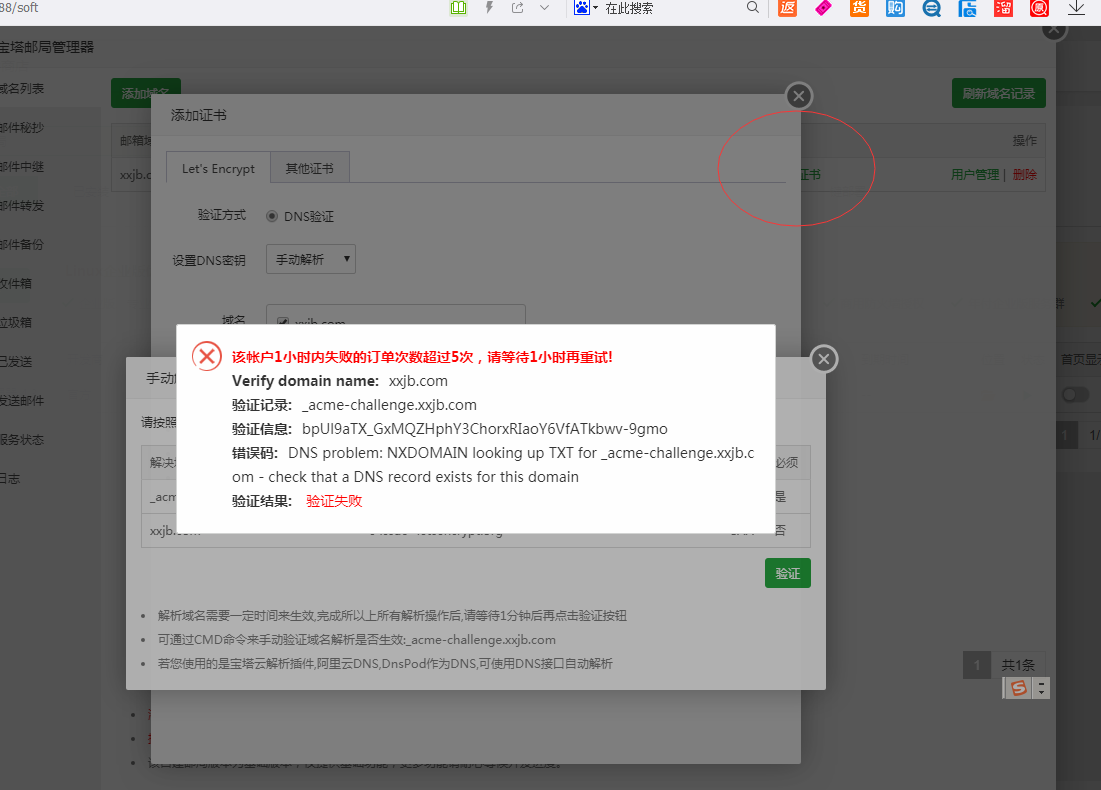Click the orange 返 rebate extension icon

pyautogui.click(x=788, y=8)
